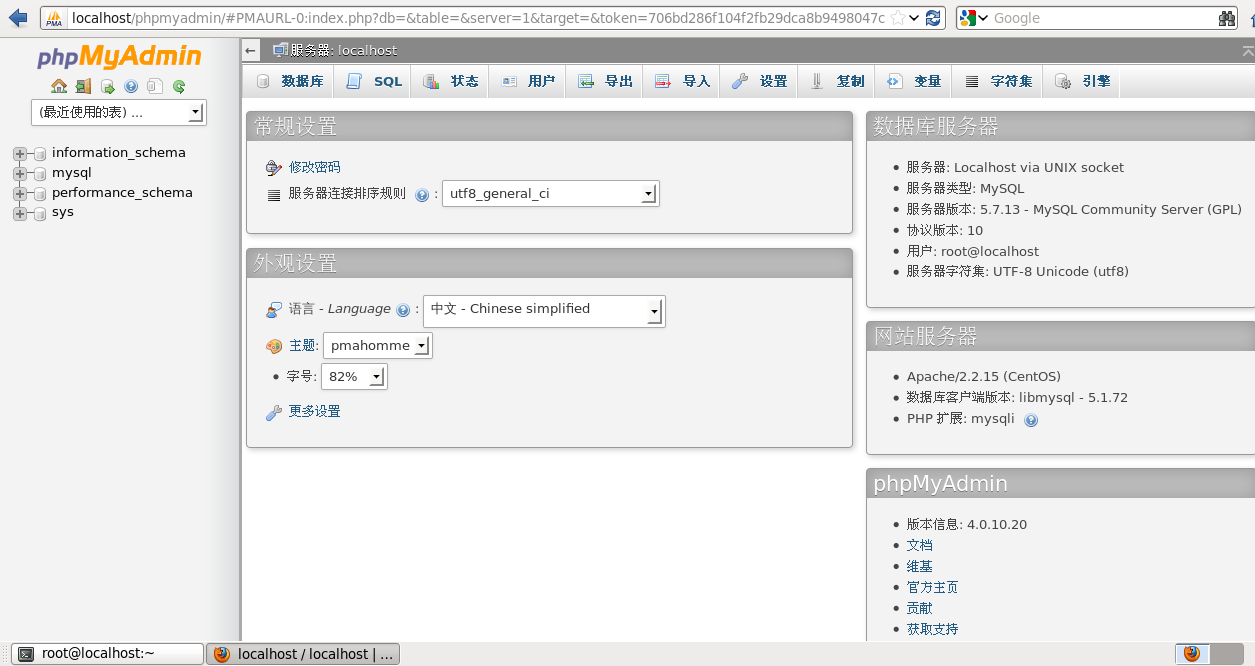Click the Google search engine icon
This screenshot has height=666, width=1255.
pyautogui.click(x=967, y=18)
